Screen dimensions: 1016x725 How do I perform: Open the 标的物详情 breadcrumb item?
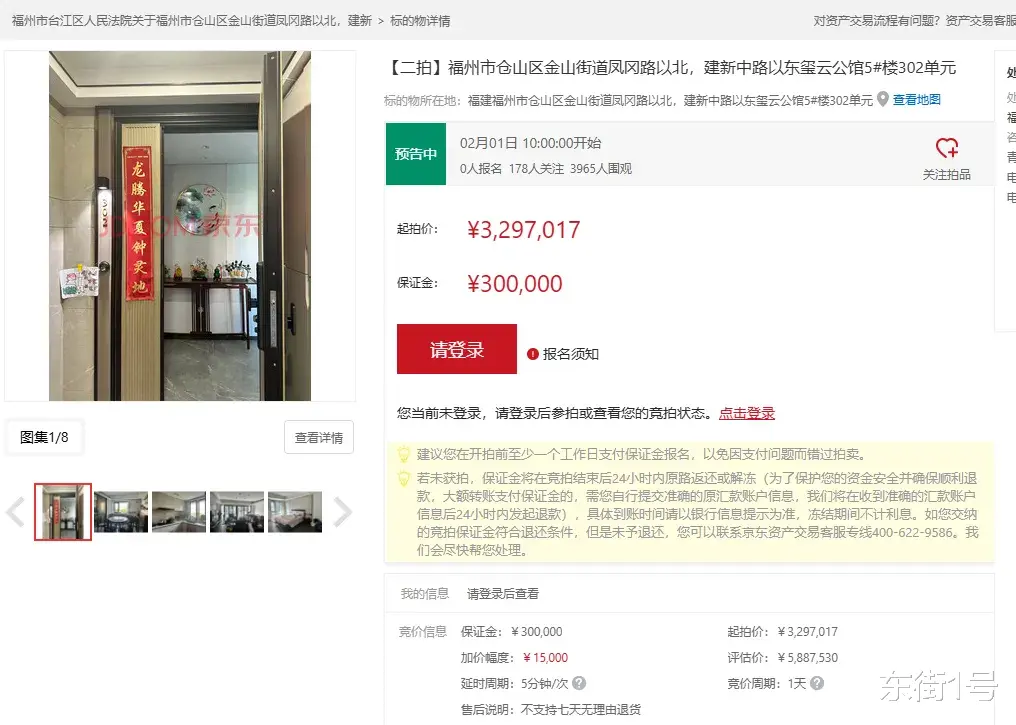click(420, 21)
